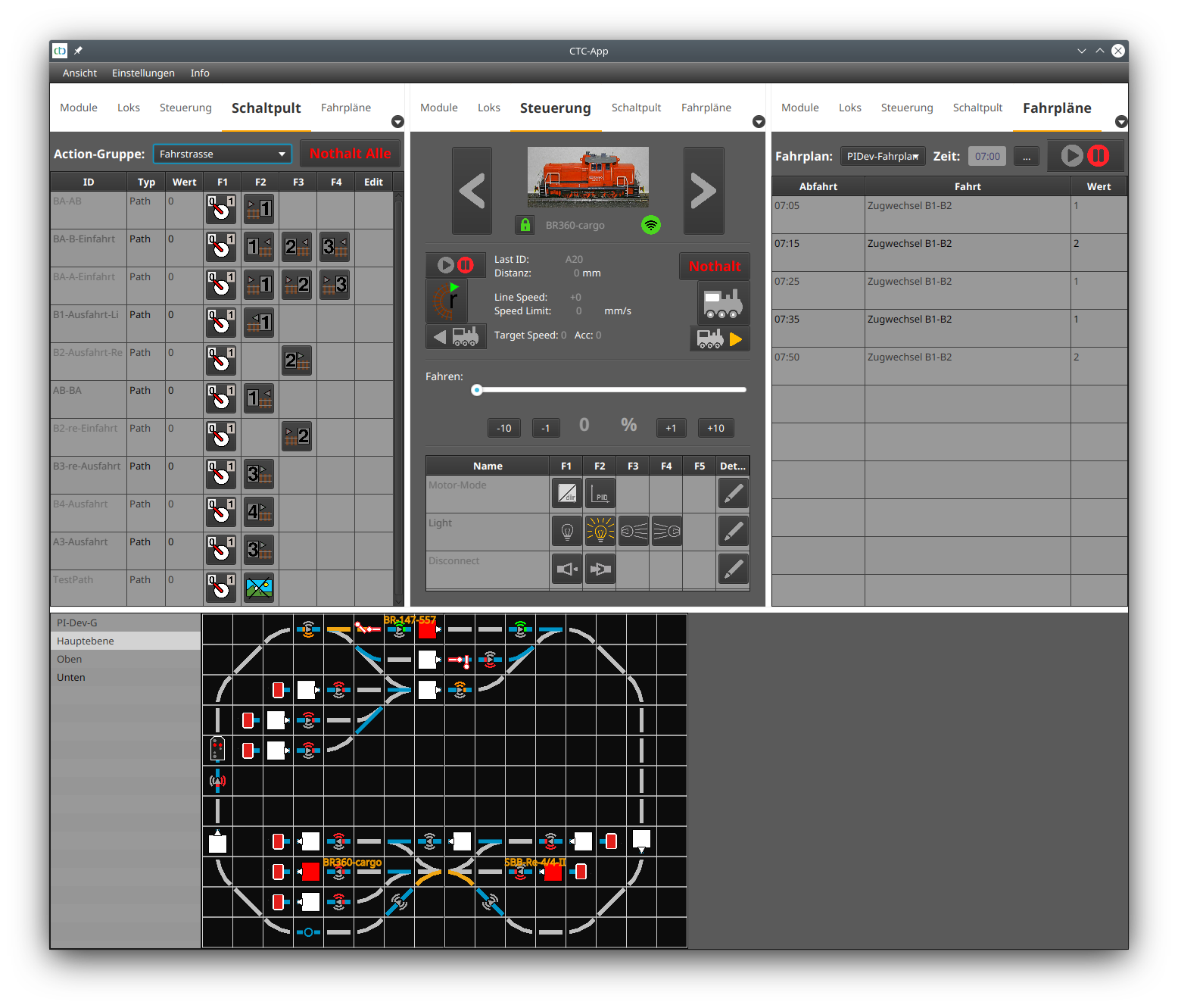This screenshot has width=1178, height=1008.
Task: Click the green lock icon beside BR360-cargo
Action: pyautogui.click(x=525, y=225)
